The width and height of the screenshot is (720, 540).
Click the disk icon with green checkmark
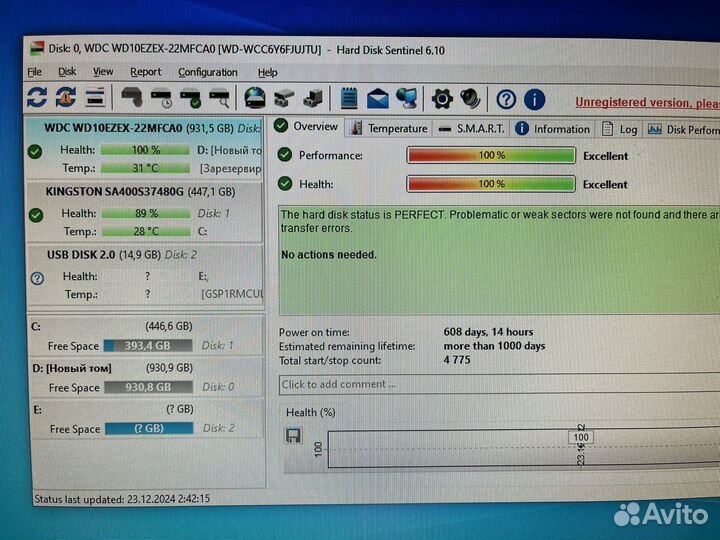tap(191, 98)
